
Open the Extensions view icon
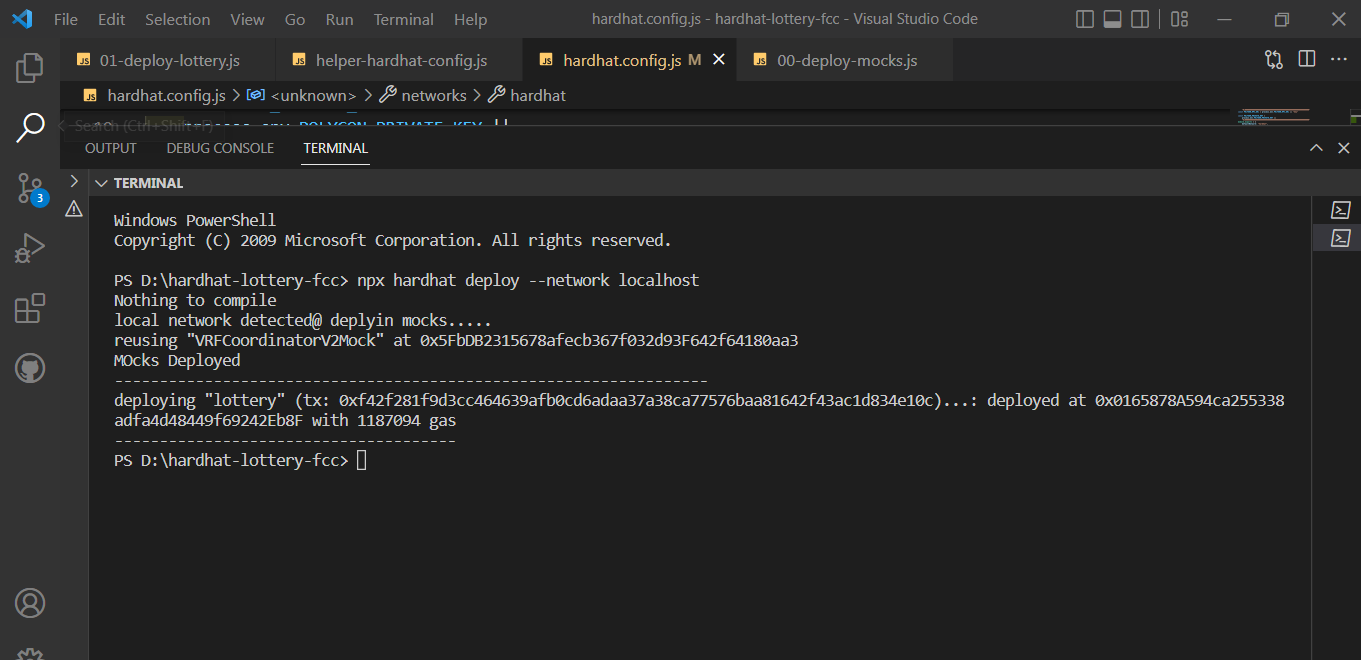[30, 308]
